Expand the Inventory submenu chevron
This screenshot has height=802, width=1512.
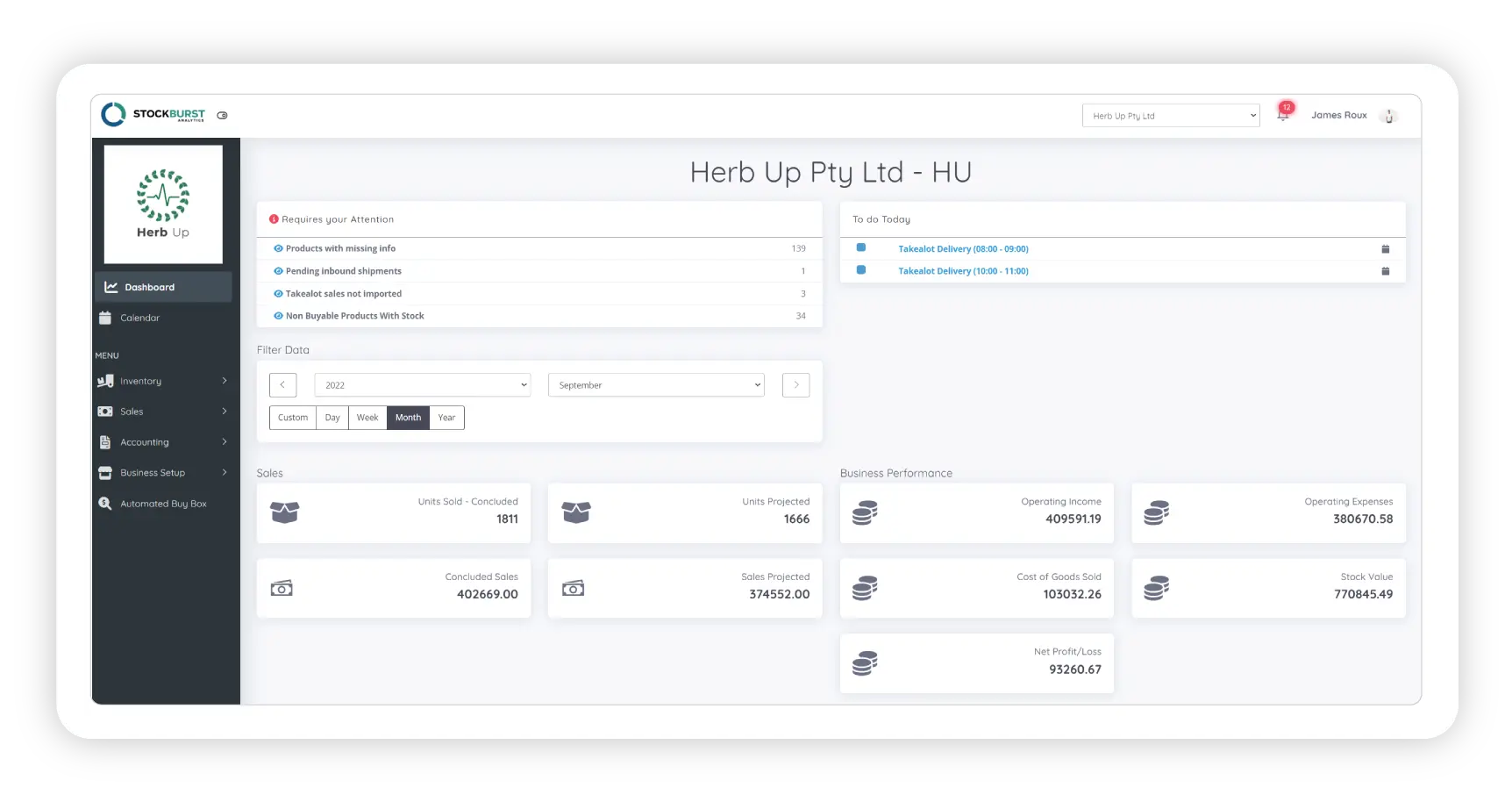pos(225,381)
